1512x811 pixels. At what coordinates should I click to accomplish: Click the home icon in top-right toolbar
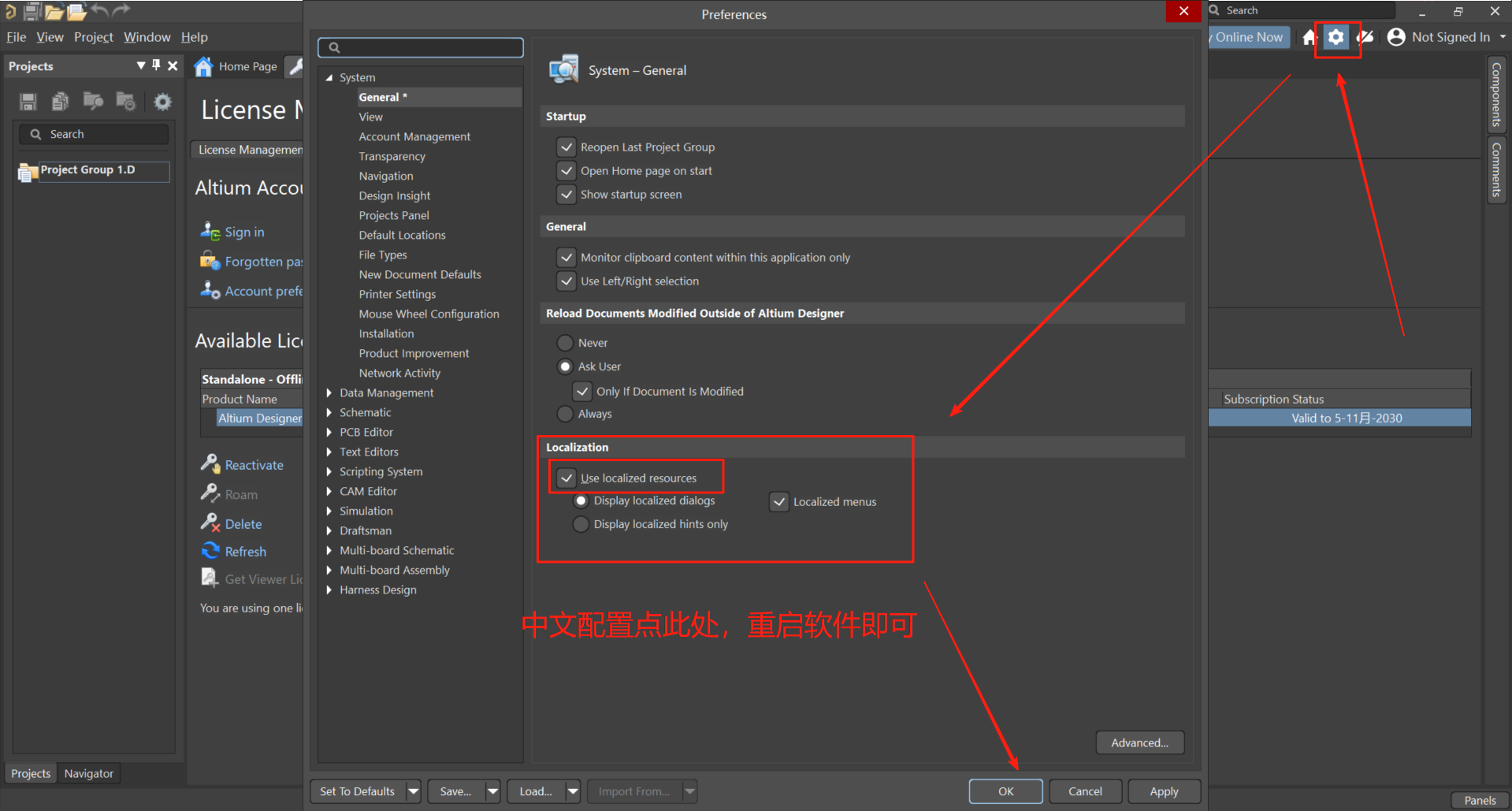pos(1310,37)
